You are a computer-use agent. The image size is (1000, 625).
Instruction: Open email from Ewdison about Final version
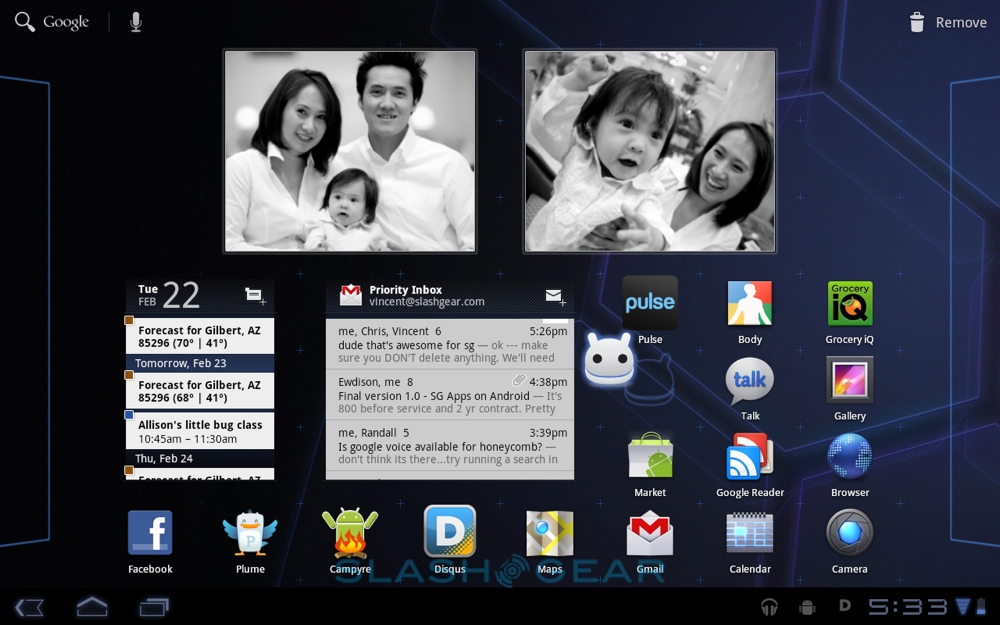(449, 395)
